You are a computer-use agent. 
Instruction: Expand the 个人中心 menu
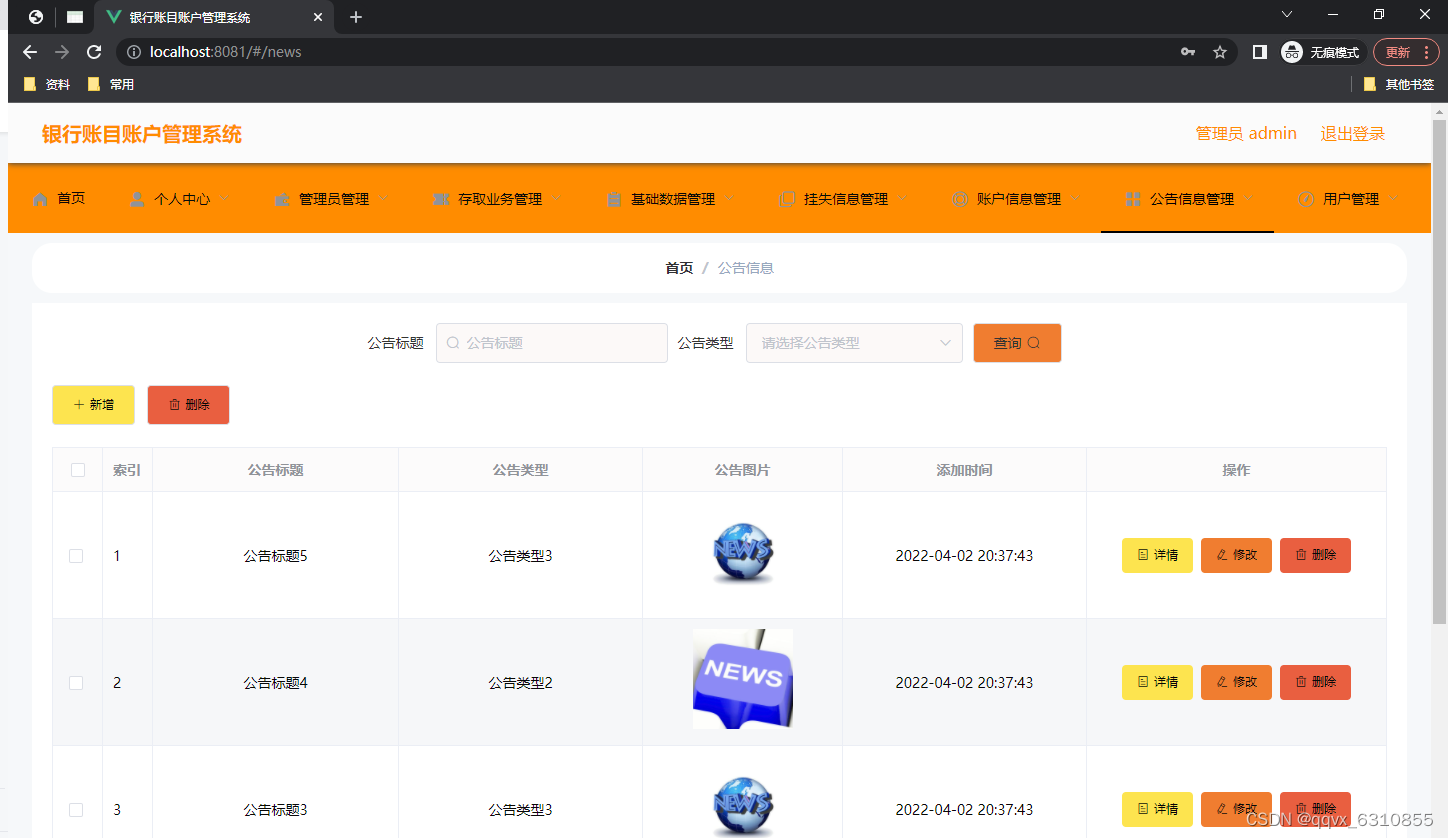180,199
